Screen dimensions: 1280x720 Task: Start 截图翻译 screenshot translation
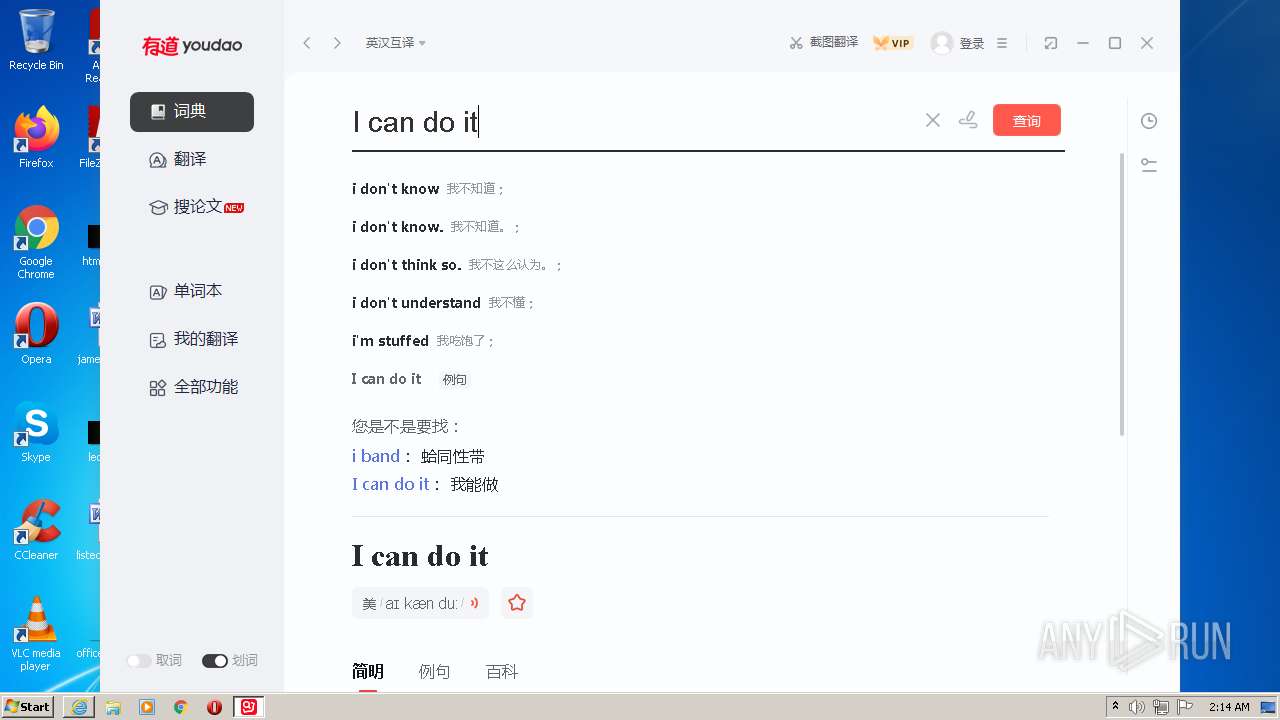click(824, 43)
